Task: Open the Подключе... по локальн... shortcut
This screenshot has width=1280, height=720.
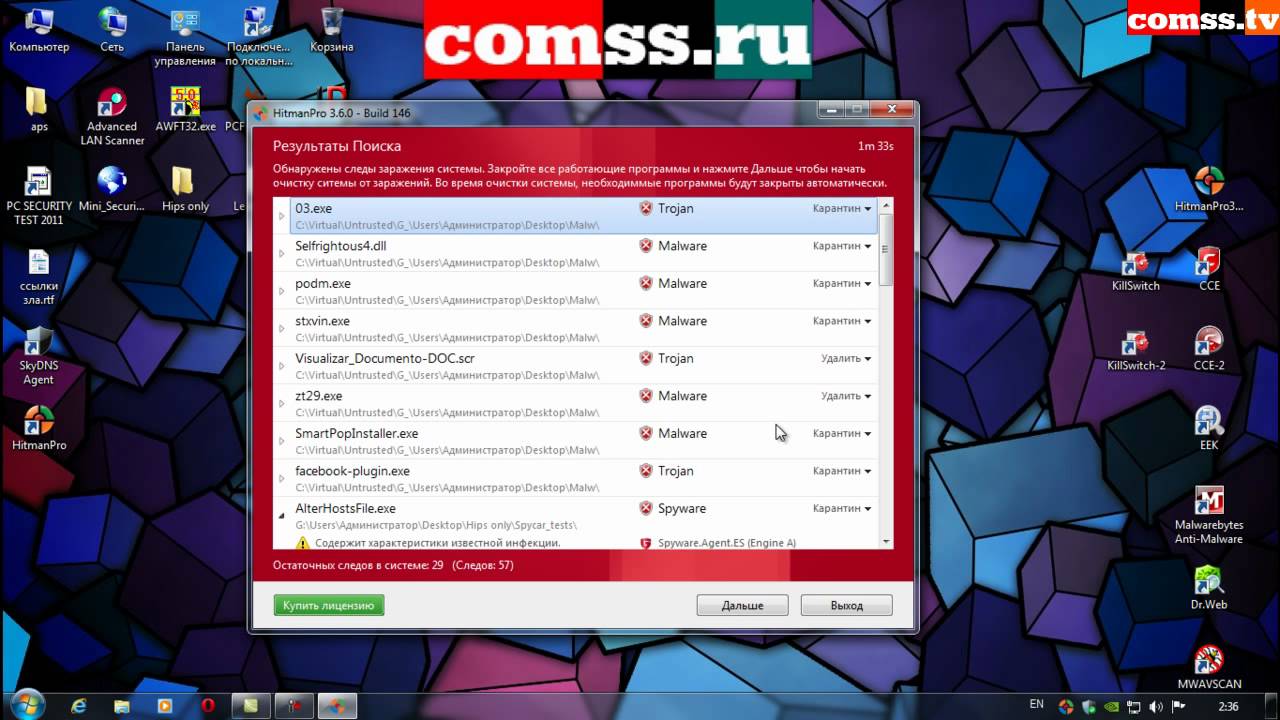Action: tap(257, 36)
